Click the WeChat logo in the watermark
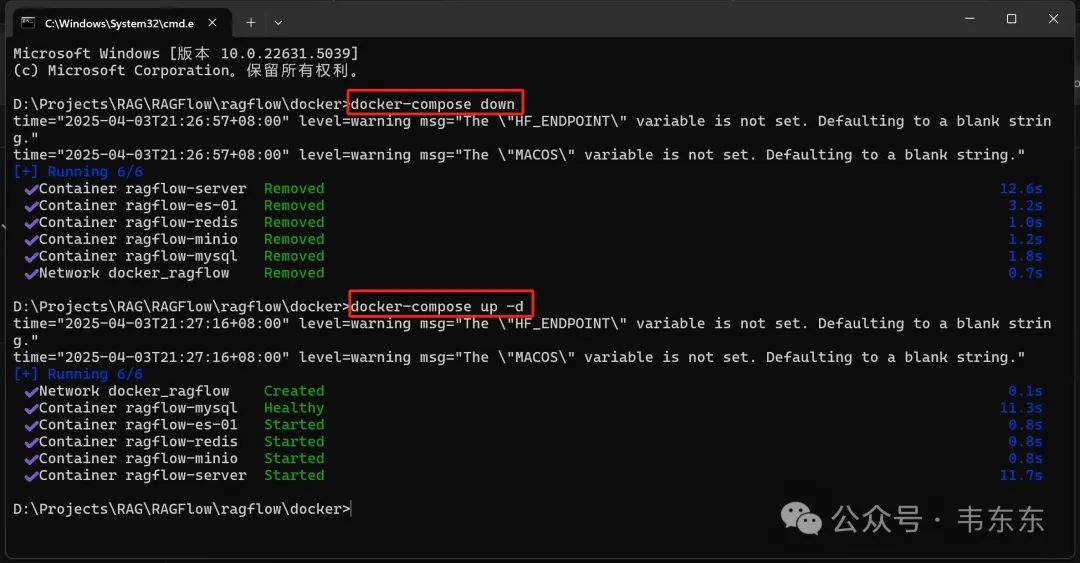 point(801,518)
